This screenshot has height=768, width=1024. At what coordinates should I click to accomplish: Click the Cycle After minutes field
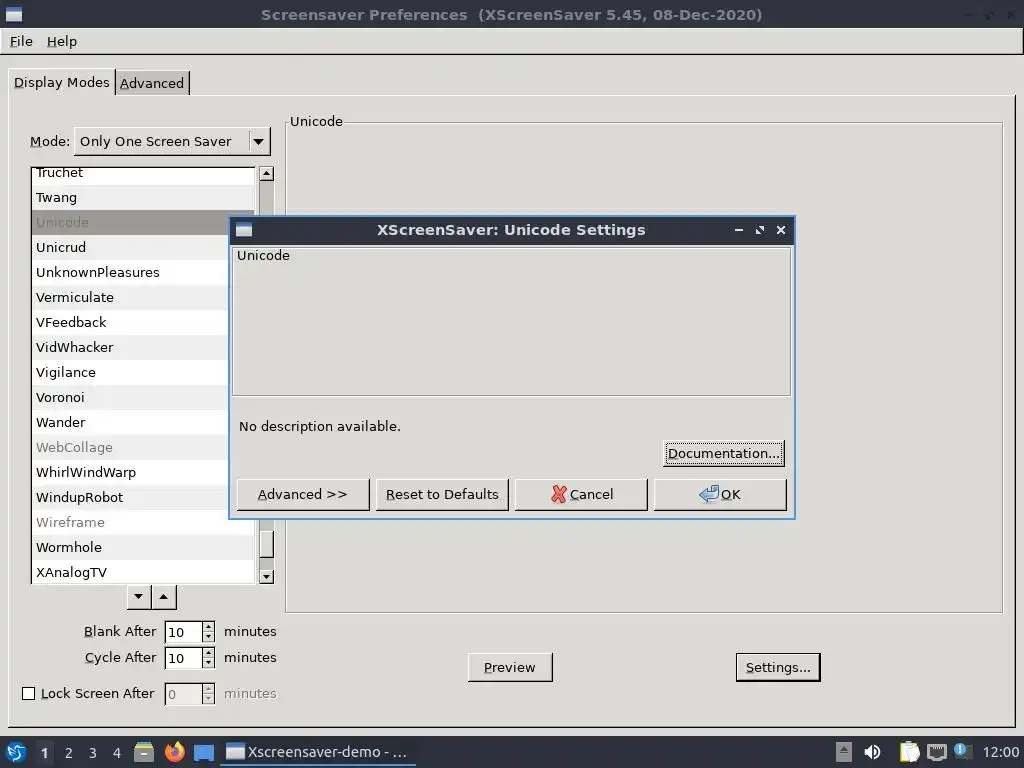click(184, 658)
